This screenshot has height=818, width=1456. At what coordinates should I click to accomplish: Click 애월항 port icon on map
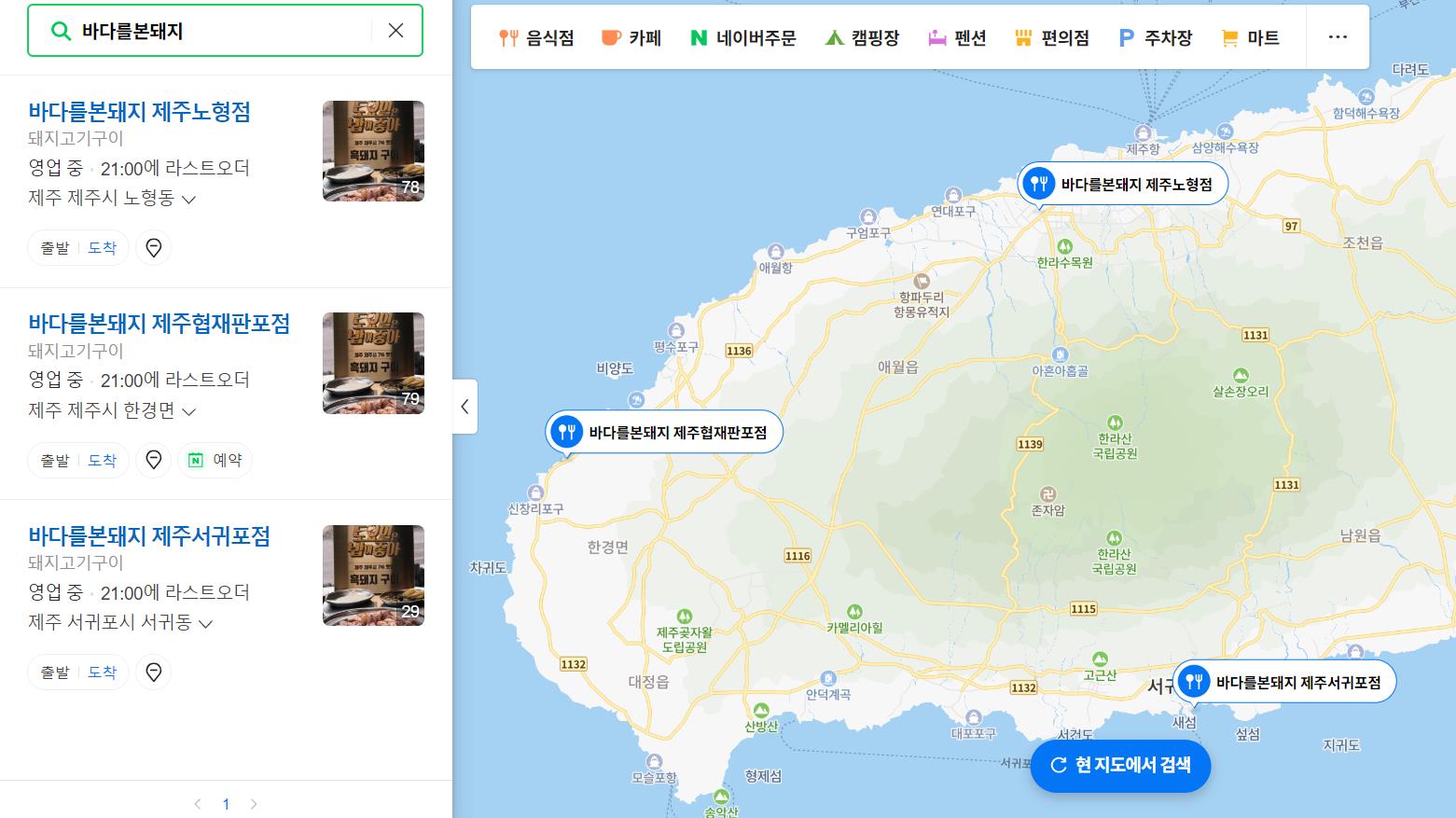(775, 252)
